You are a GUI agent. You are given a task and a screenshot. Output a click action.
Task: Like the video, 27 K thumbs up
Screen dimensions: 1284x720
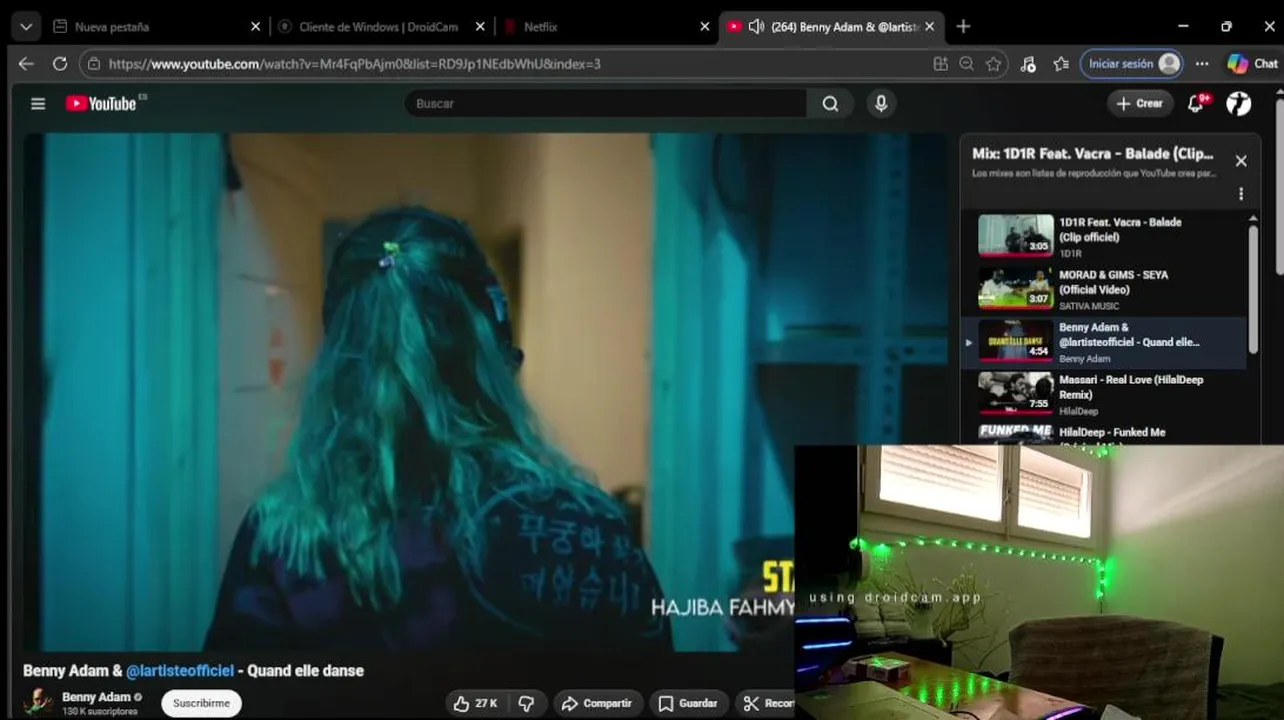(x=476, y=703)
